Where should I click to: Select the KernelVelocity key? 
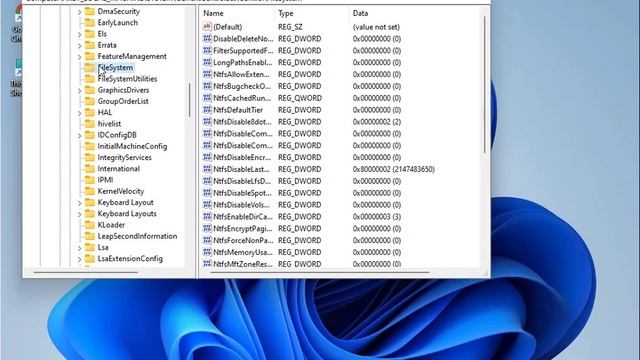click(x=120, y=191)
